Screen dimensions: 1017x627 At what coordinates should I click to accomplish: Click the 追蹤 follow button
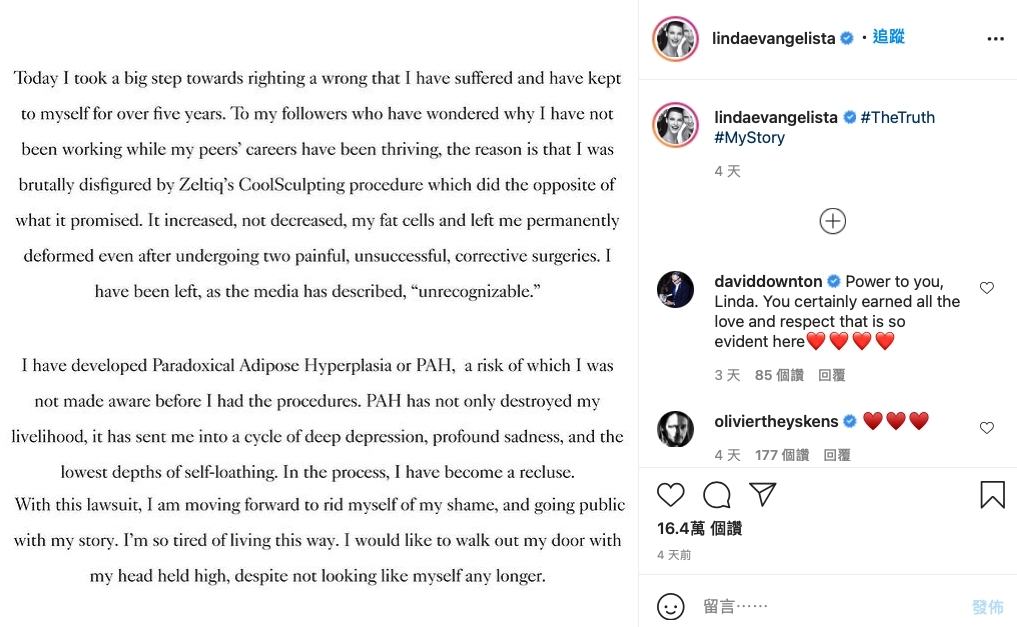888,37
